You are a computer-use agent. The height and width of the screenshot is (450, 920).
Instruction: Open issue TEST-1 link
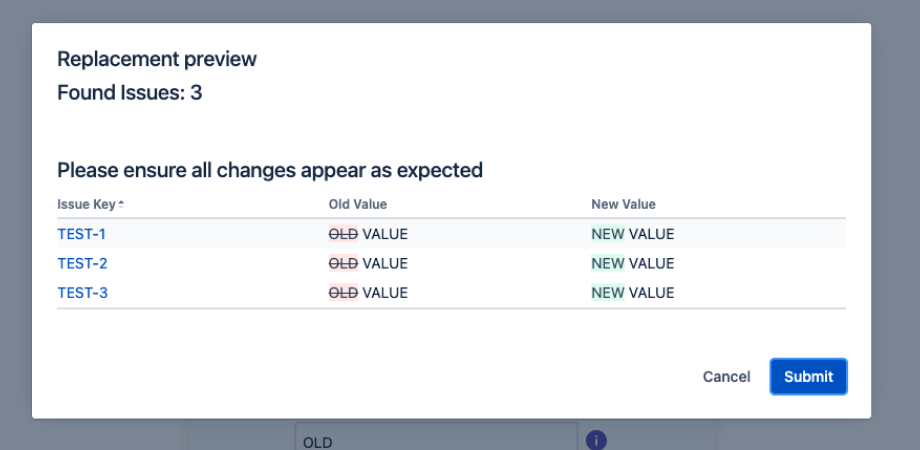coord(82,234)
